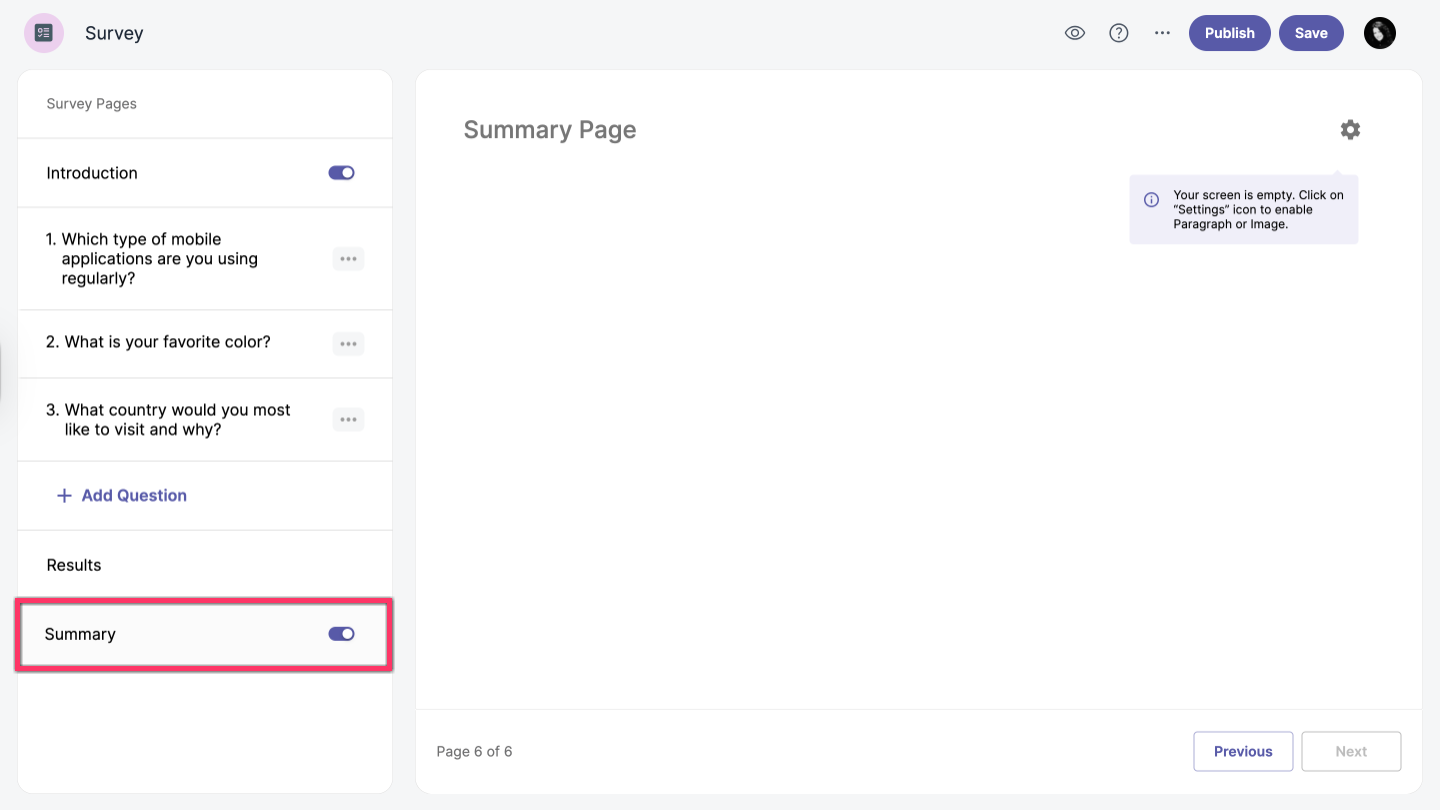Click plus icon beside Add Question
The width and height of the screenshot is (1440, 810).
point(64,496)
